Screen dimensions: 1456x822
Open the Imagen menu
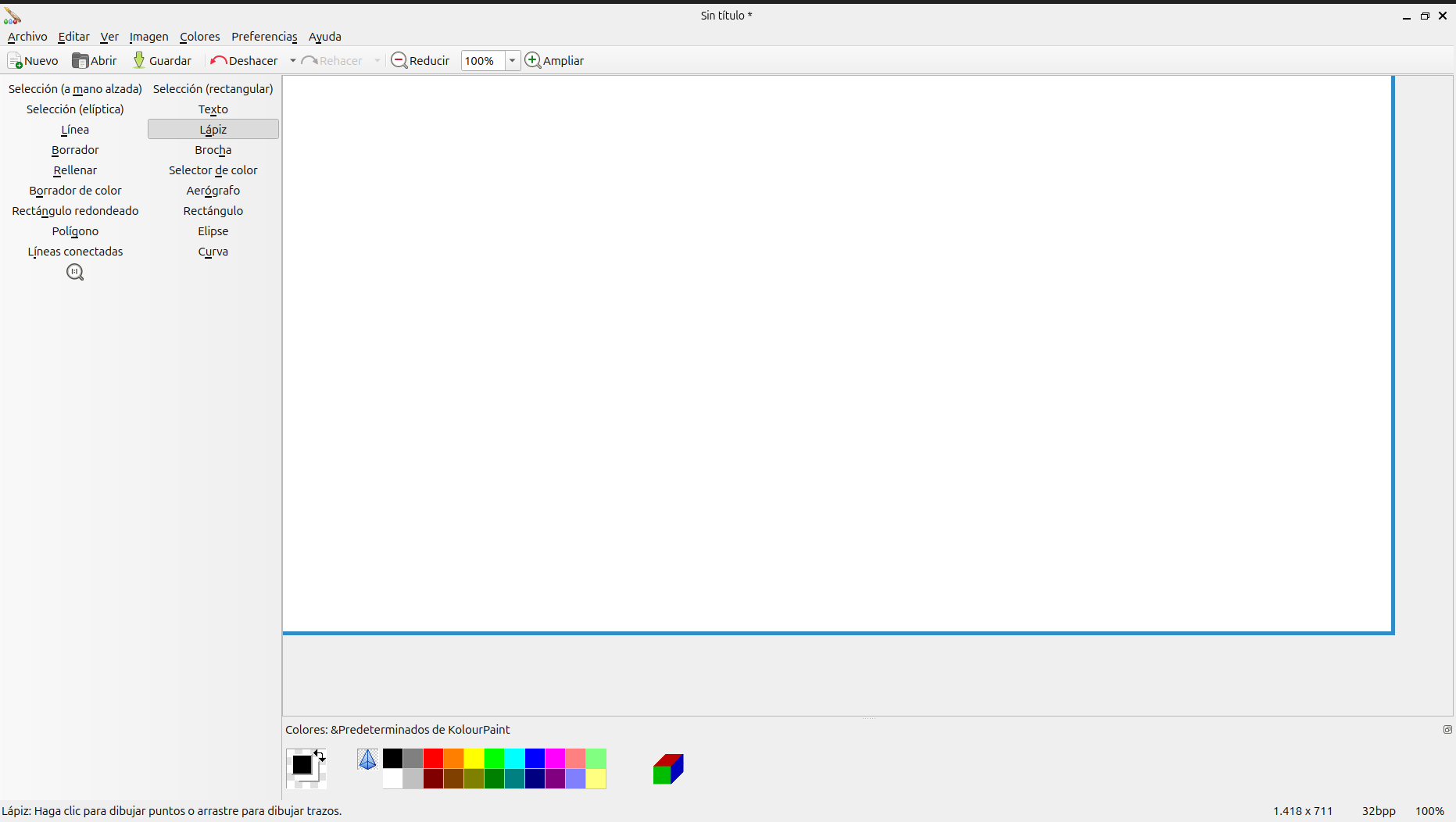pyautogui.click(x=148, y=37)
